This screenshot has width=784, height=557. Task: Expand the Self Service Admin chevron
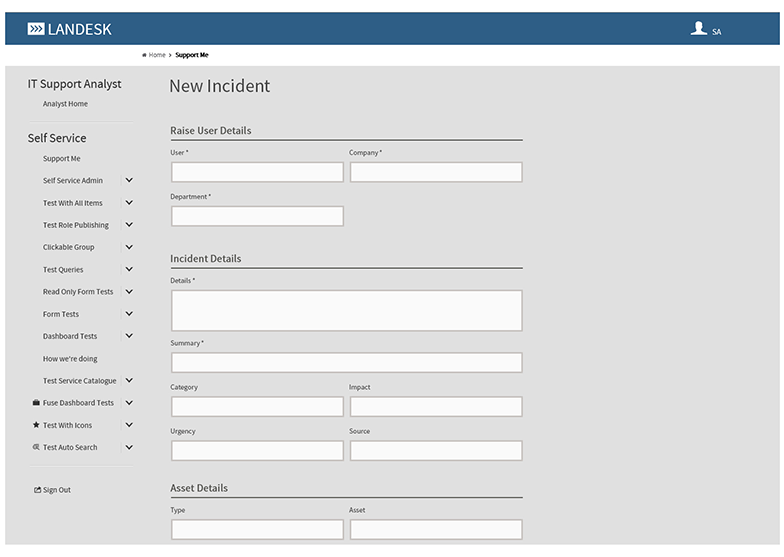point(129,181)
